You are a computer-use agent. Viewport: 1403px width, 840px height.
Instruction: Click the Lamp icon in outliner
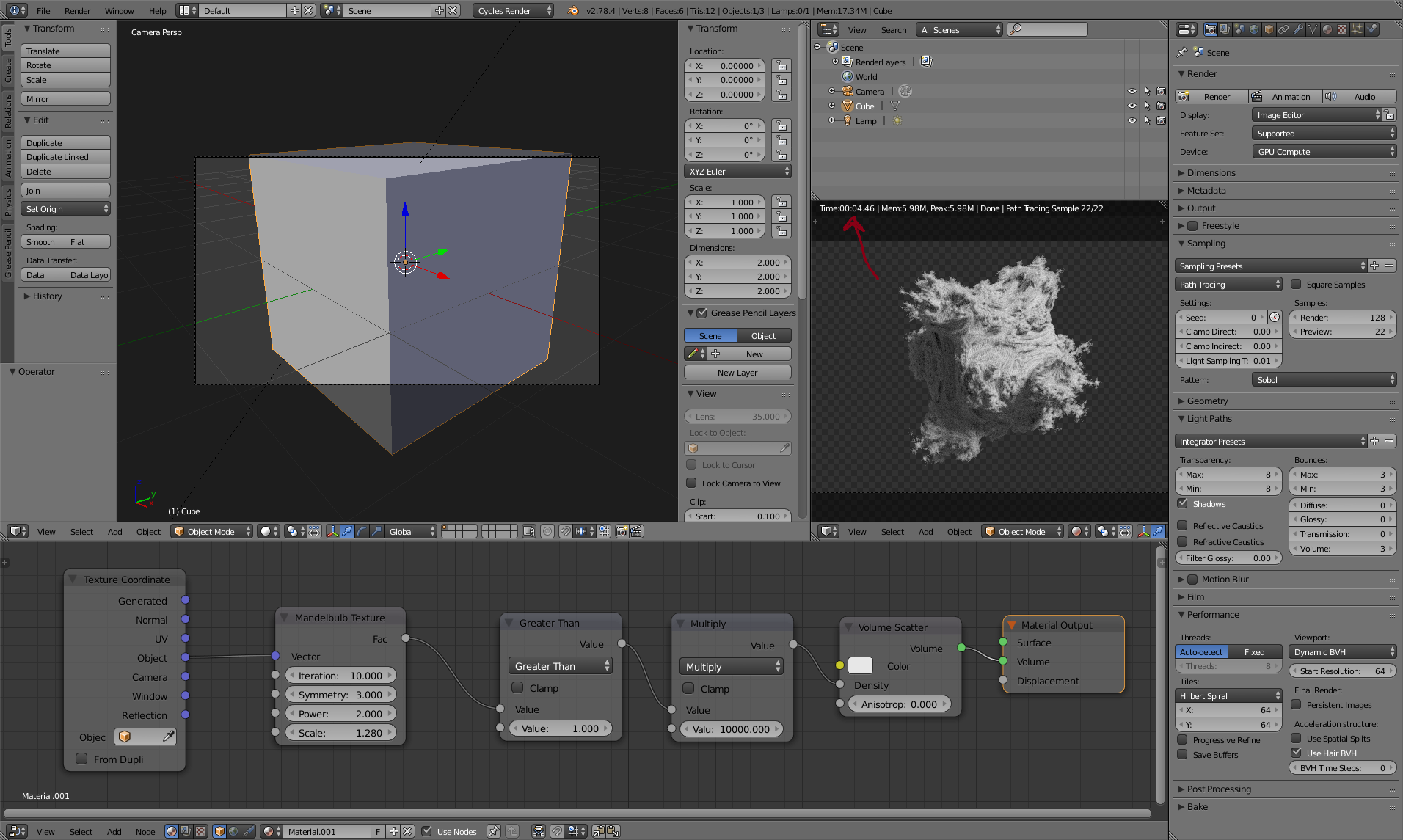coord(847,121)
